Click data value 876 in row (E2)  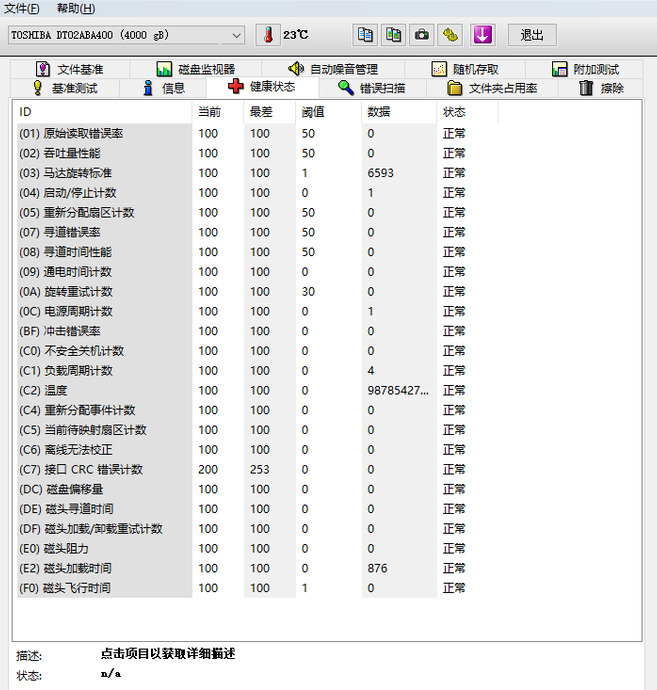378,568
